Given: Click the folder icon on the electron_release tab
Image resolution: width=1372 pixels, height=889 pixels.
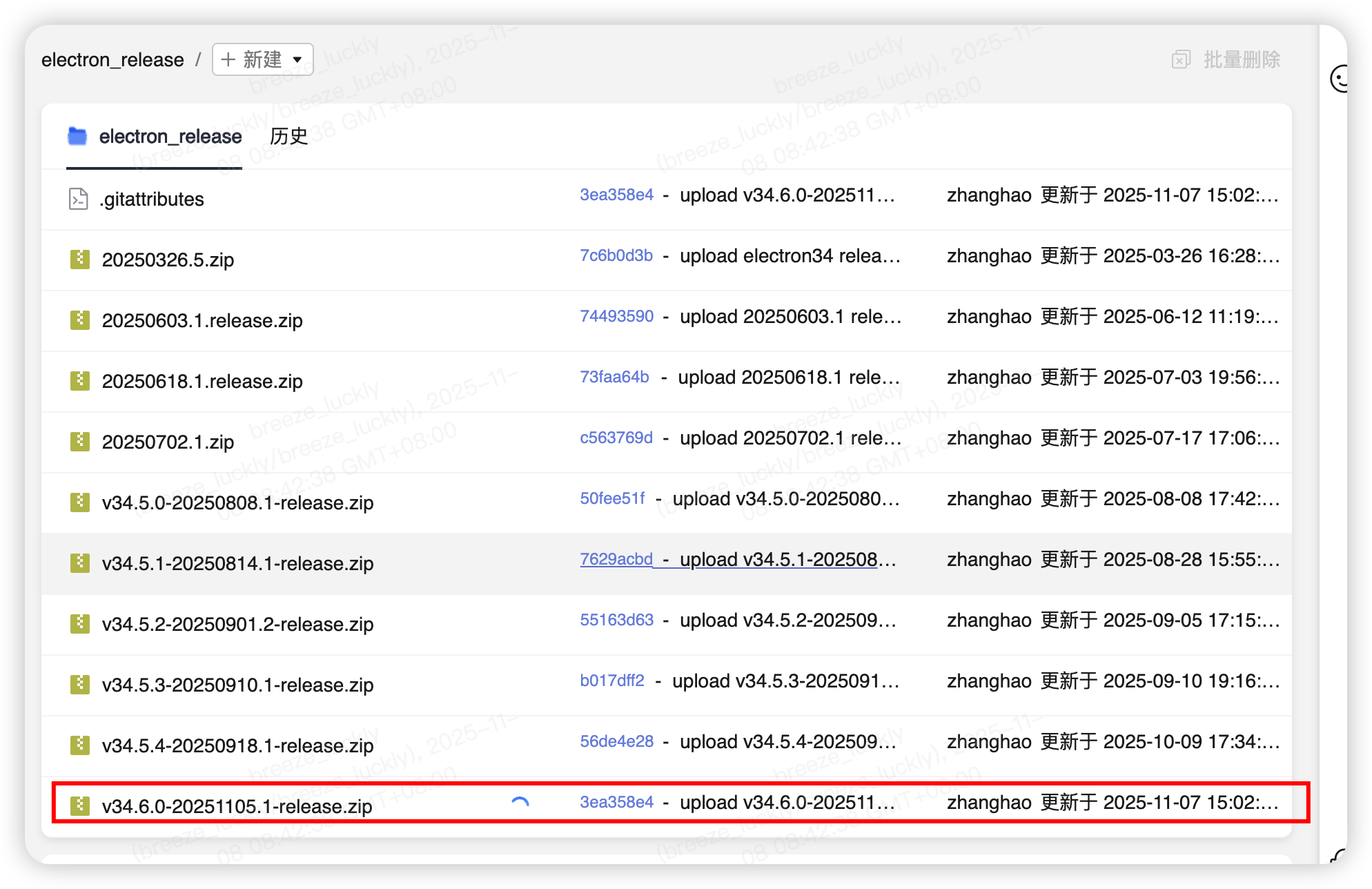Looking at the screenshot, I should 77,136.
